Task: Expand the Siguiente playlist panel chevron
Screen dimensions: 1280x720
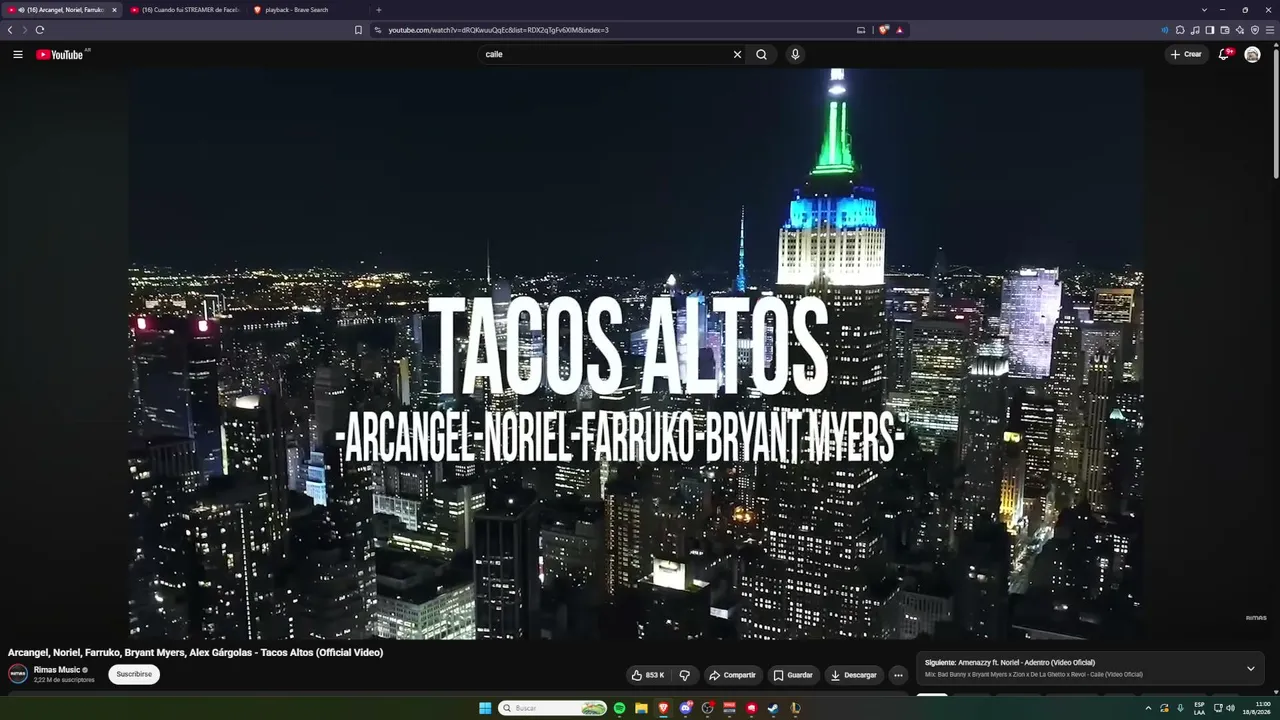Action: [x=1250, y=668]
